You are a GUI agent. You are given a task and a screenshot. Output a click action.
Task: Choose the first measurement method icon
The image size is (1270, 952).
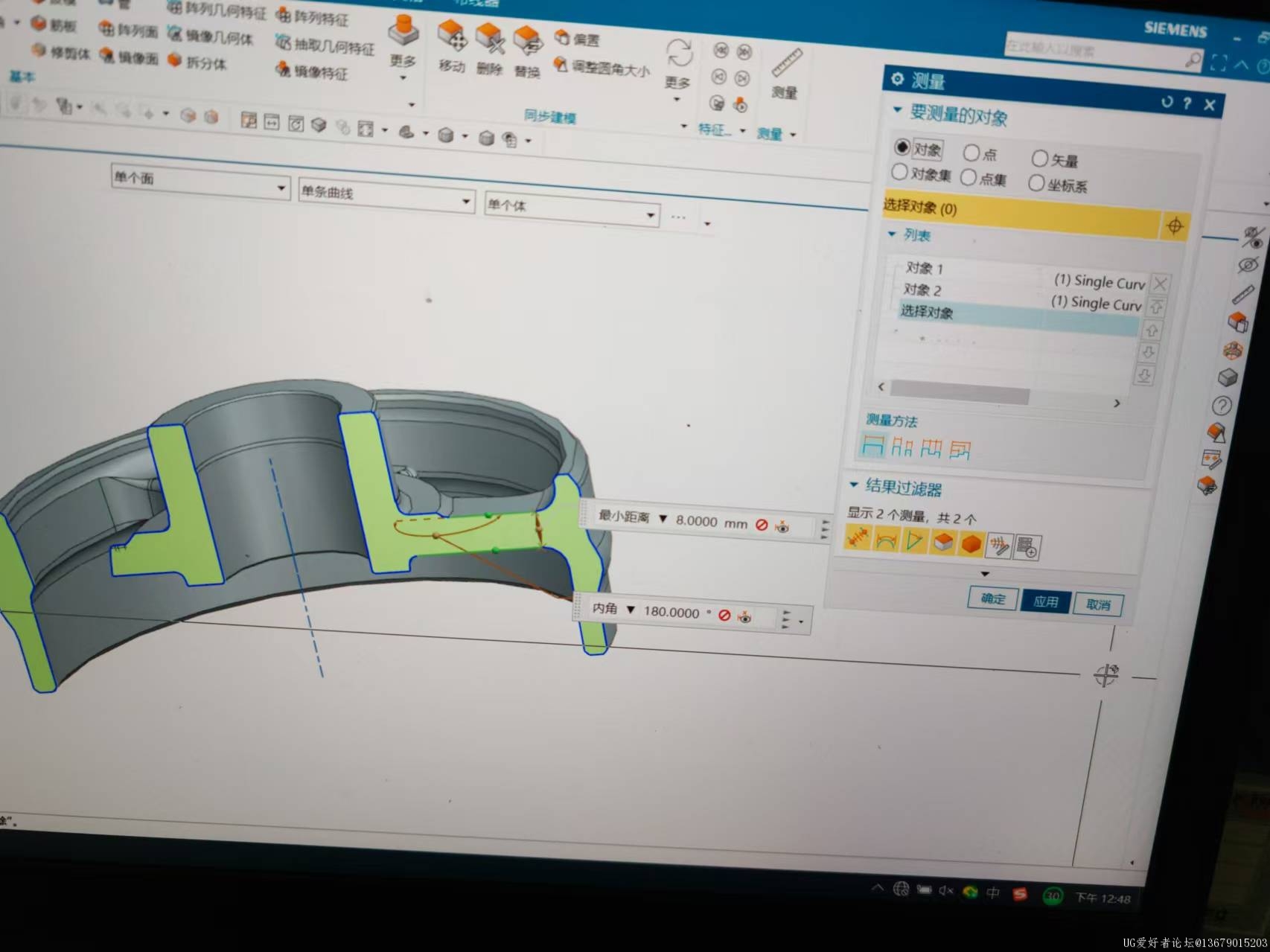pyautogui.click(x=872, y=445)
